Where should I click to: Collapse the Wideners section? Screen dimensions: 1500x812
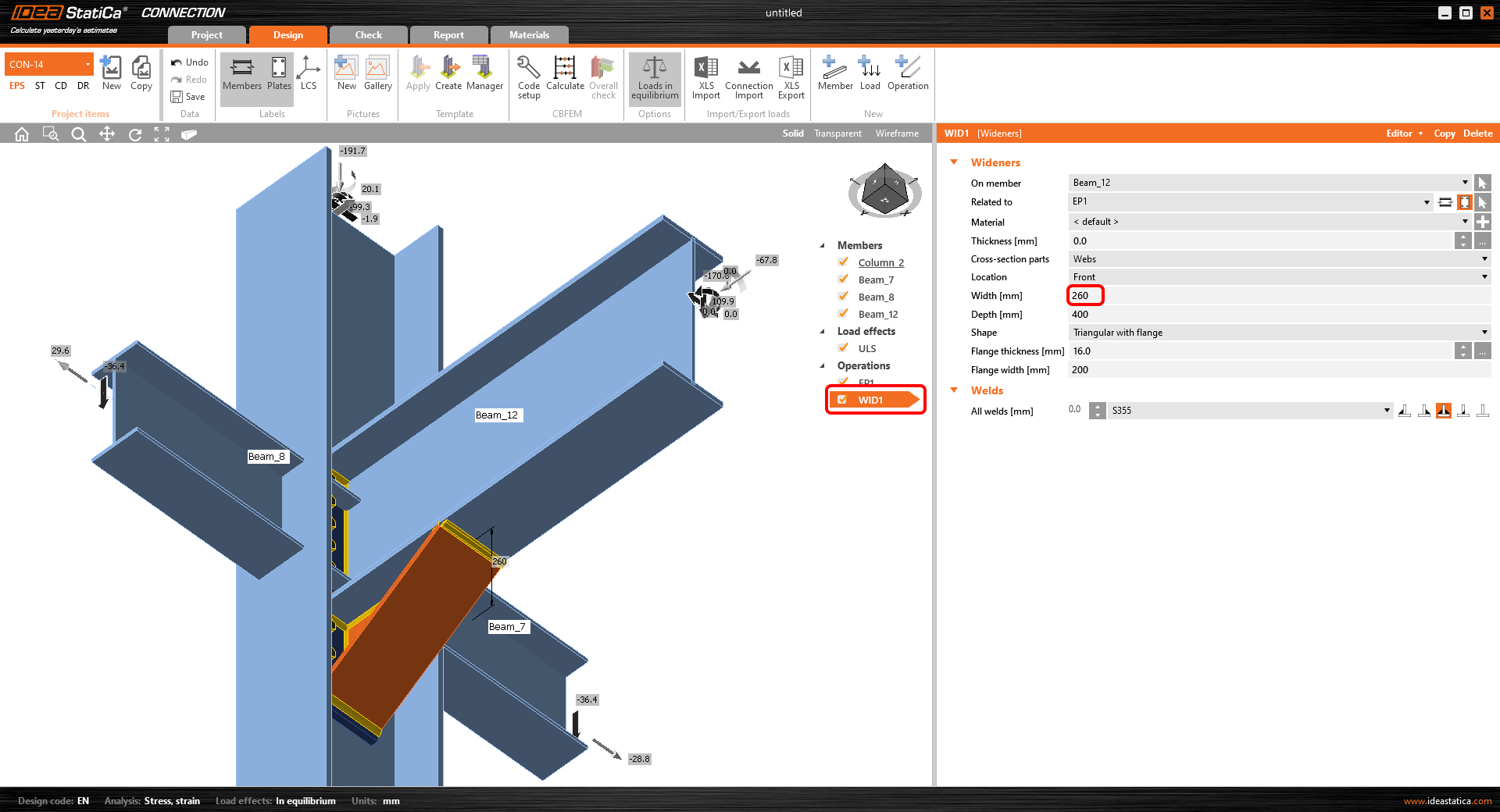(x=954, y=162)
